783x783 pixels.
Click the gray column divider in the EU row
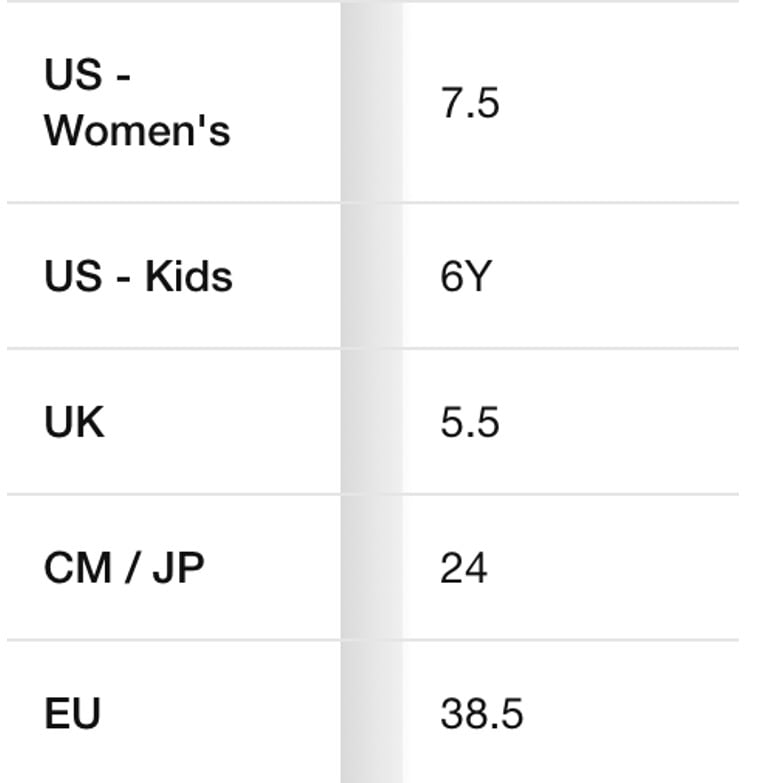[372, 712]
